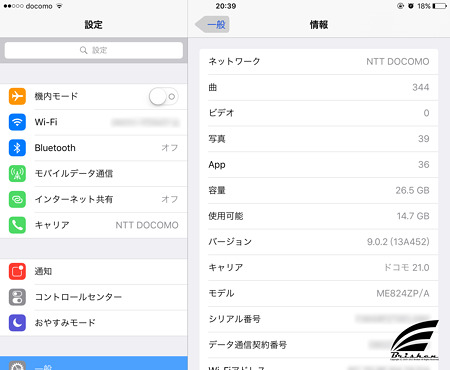Tap the 18% battery percentage
Screen dimensions: 450x370
[424, 6]
